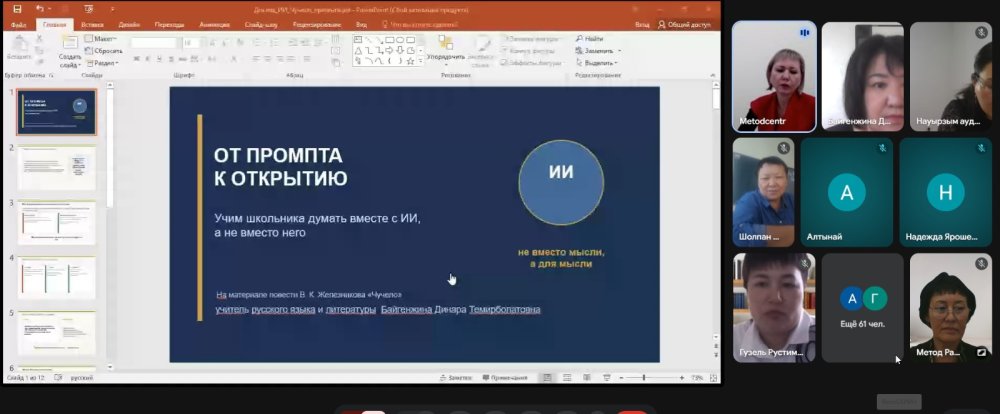Switch to the Рецензирование tab
The width and height of the screenshot is (1000, 414).
point(317,24)
